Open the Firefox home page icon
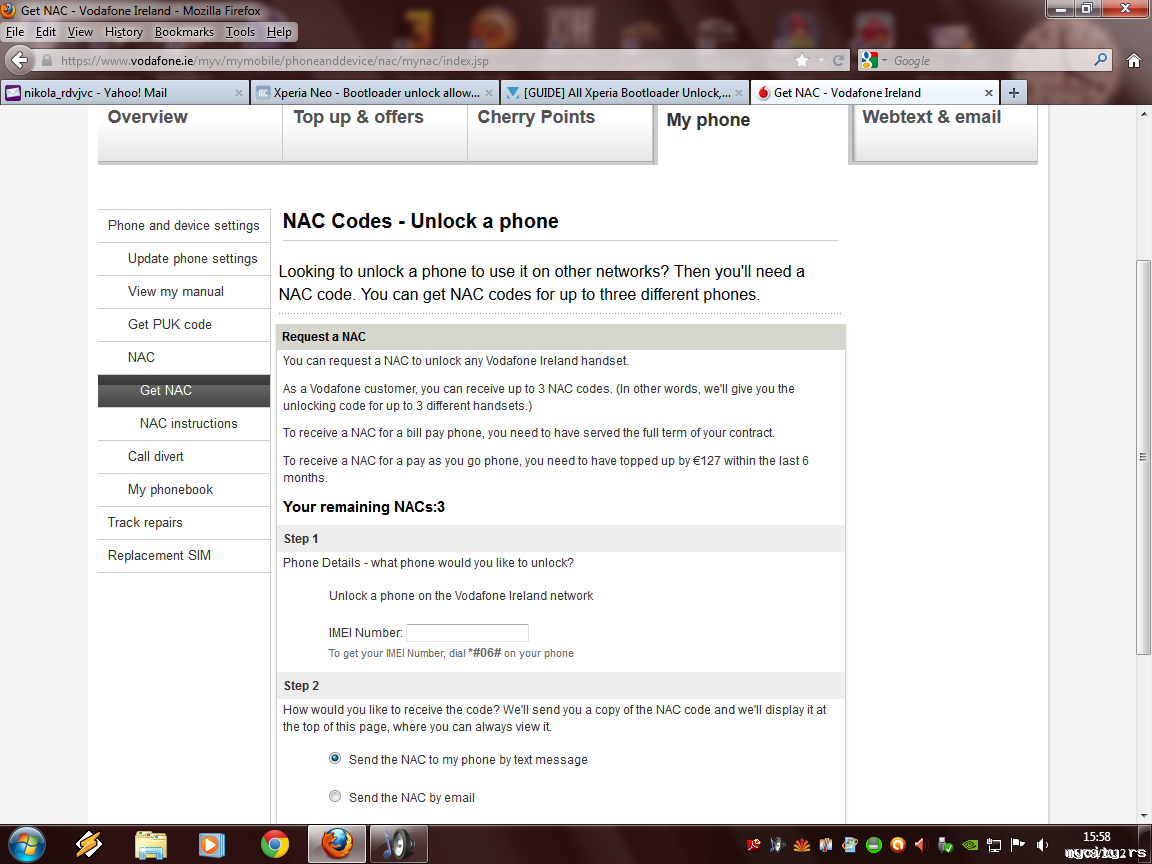Screen dimensions: 1152x864 coord(1134,60)
